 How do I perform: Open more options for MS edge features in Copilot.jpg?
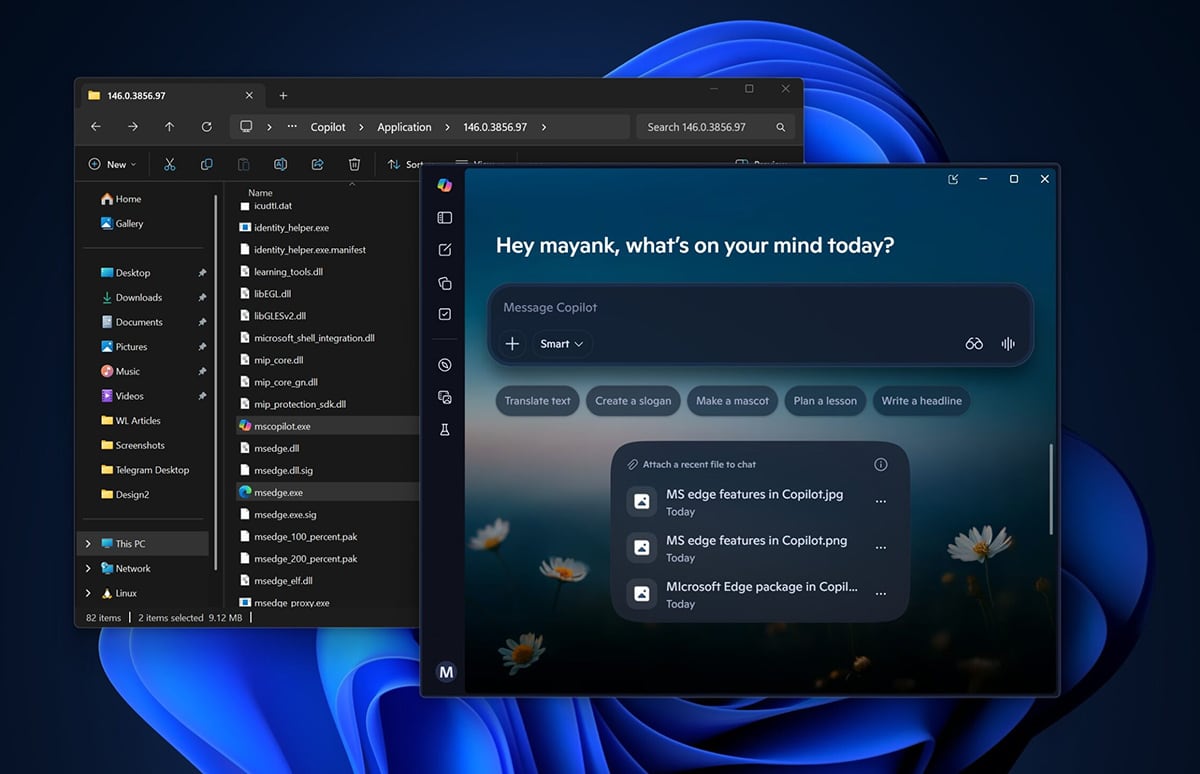881,502
